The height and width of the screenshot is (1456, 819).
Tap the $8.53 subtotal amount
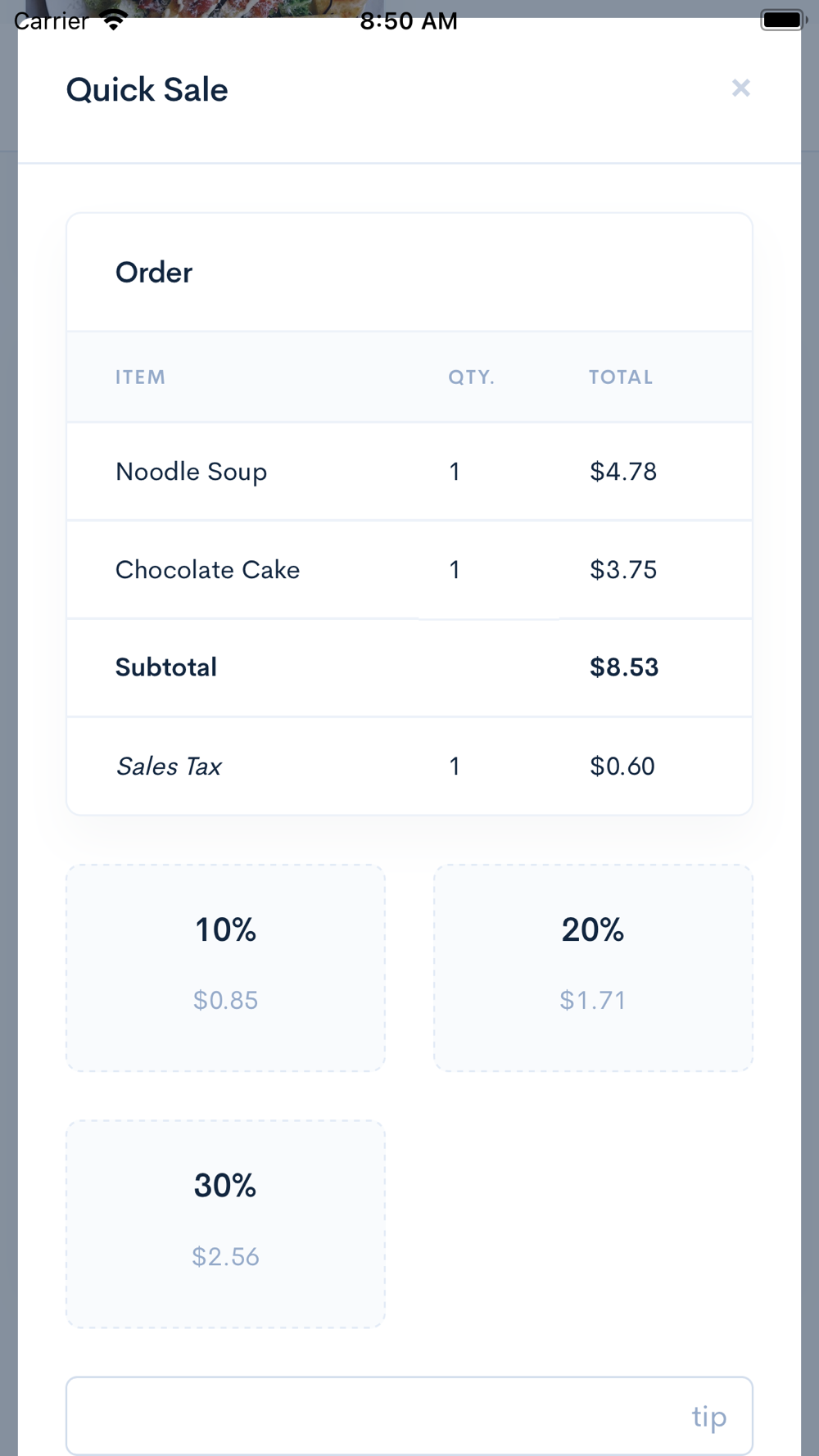pyautogui.click(x=624, y=667)
